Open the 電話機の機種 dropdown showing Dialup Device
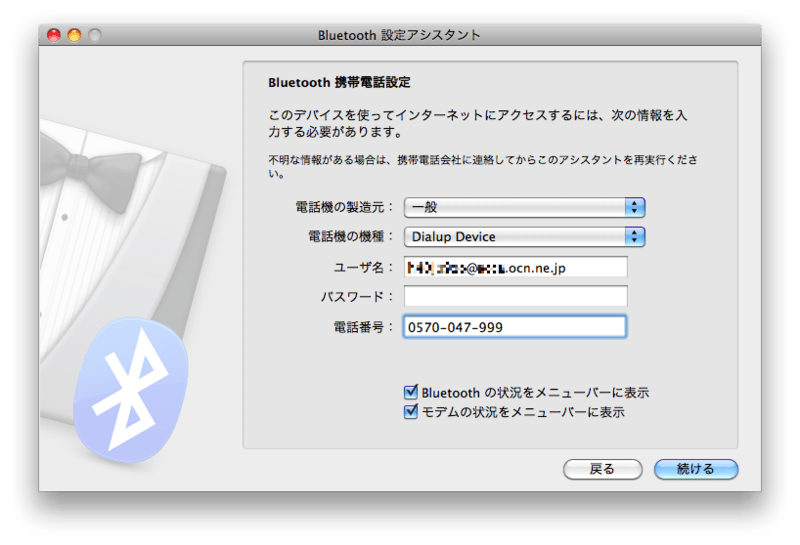The image size is (800, 545). (524, 237)
